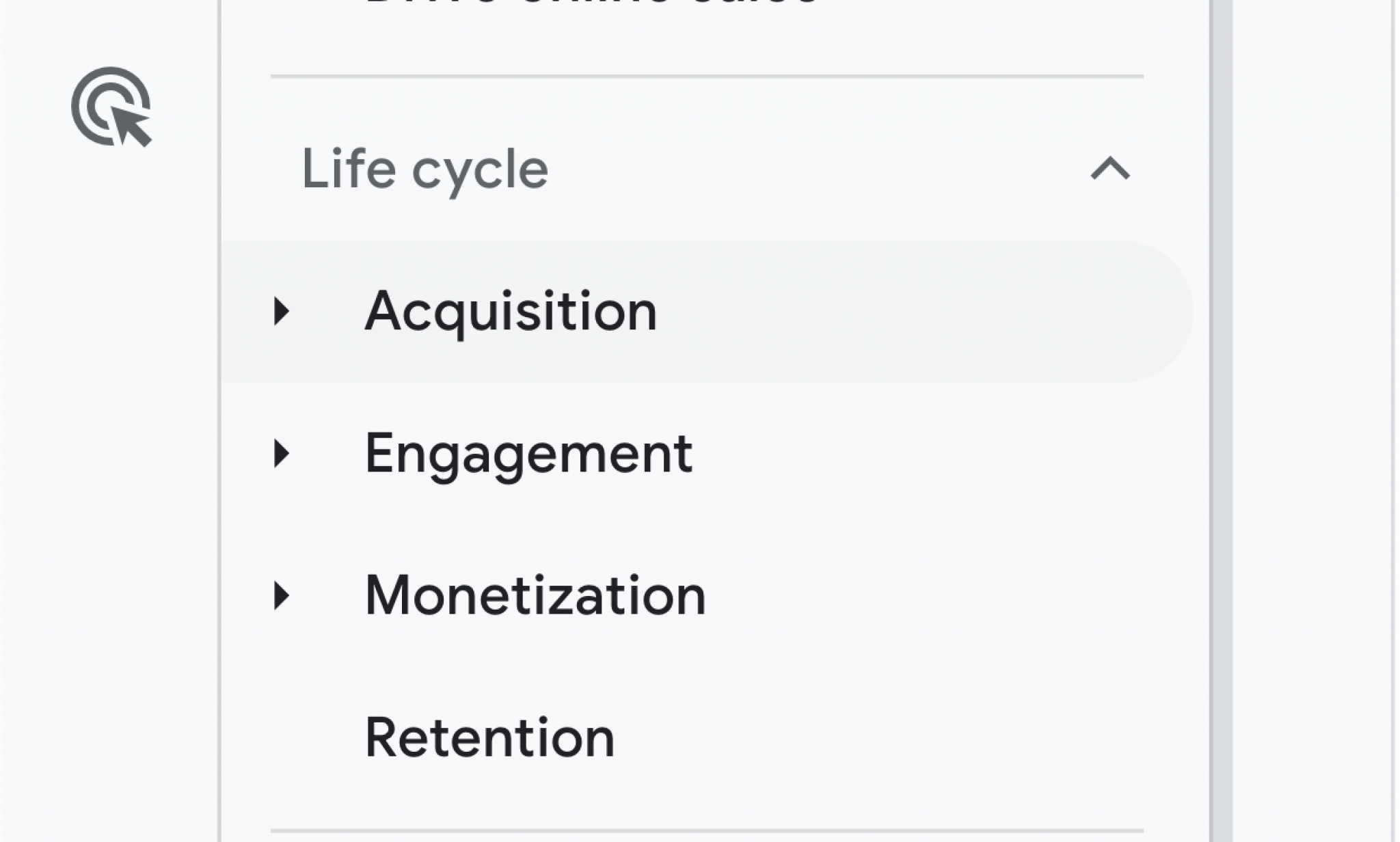Select the Monetization label

pyautogui.click(x=535, y=595)
